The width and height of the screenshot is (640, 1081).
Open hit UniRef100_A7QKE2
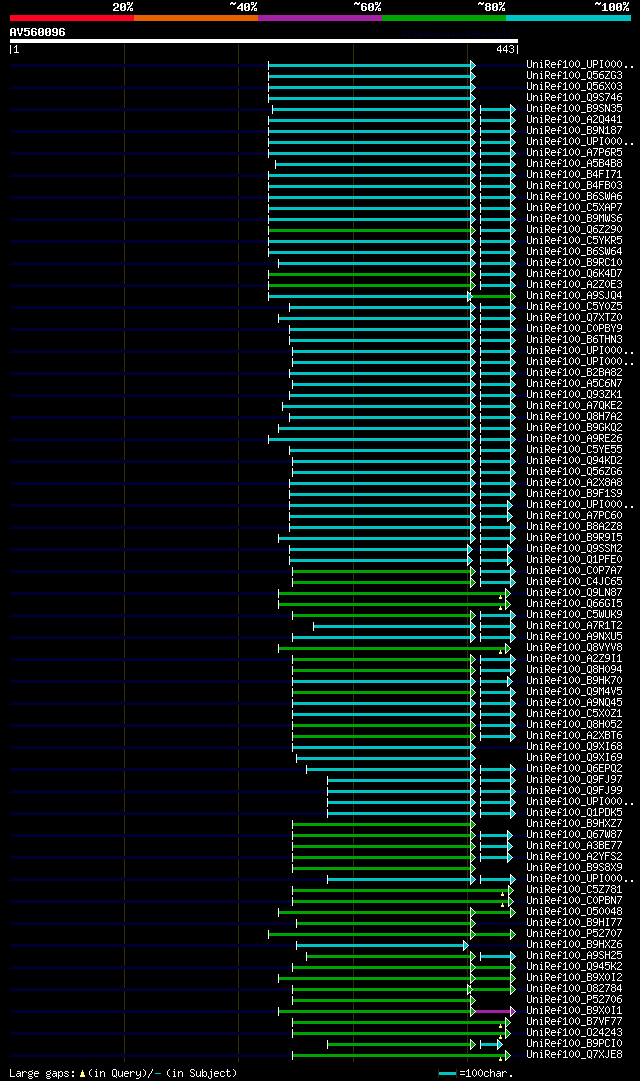574,407
